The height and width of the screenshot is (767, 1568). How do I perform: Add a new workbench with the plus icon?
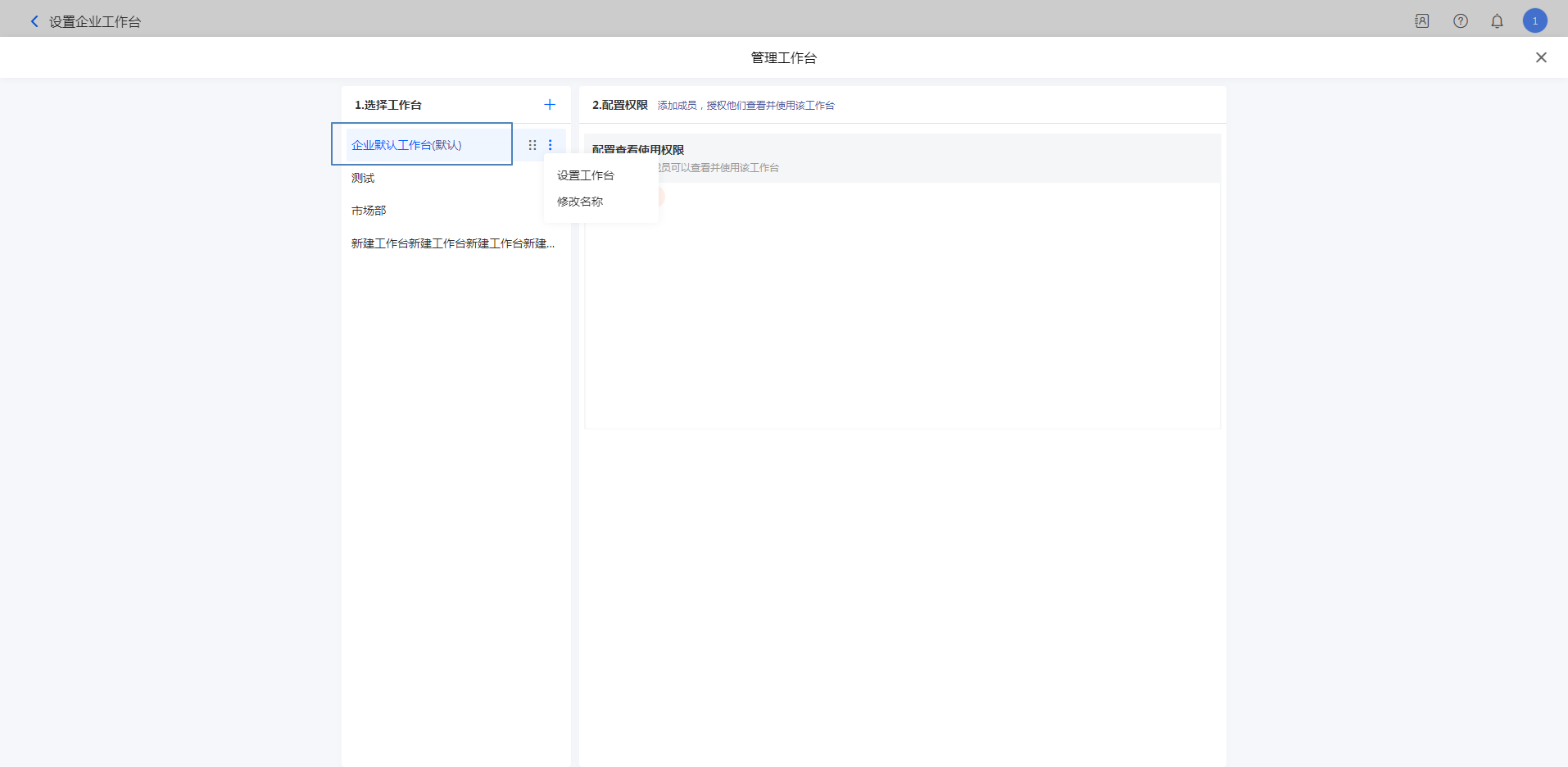point(550,105)
